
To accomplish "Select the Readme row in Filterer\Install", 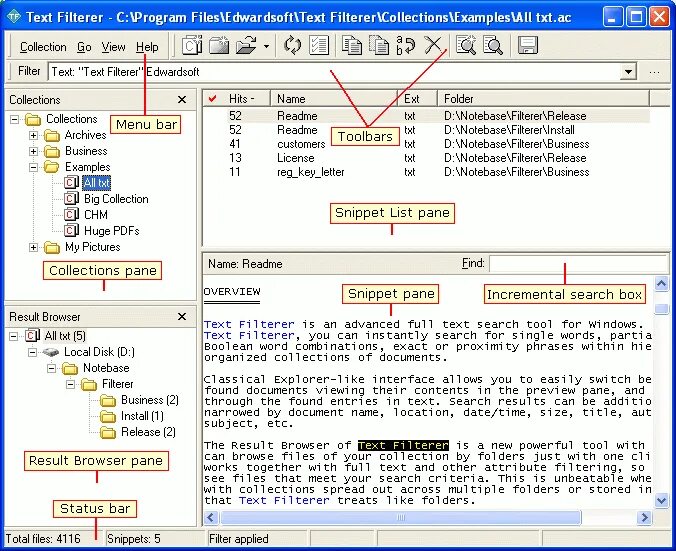I will coord(427,130).
